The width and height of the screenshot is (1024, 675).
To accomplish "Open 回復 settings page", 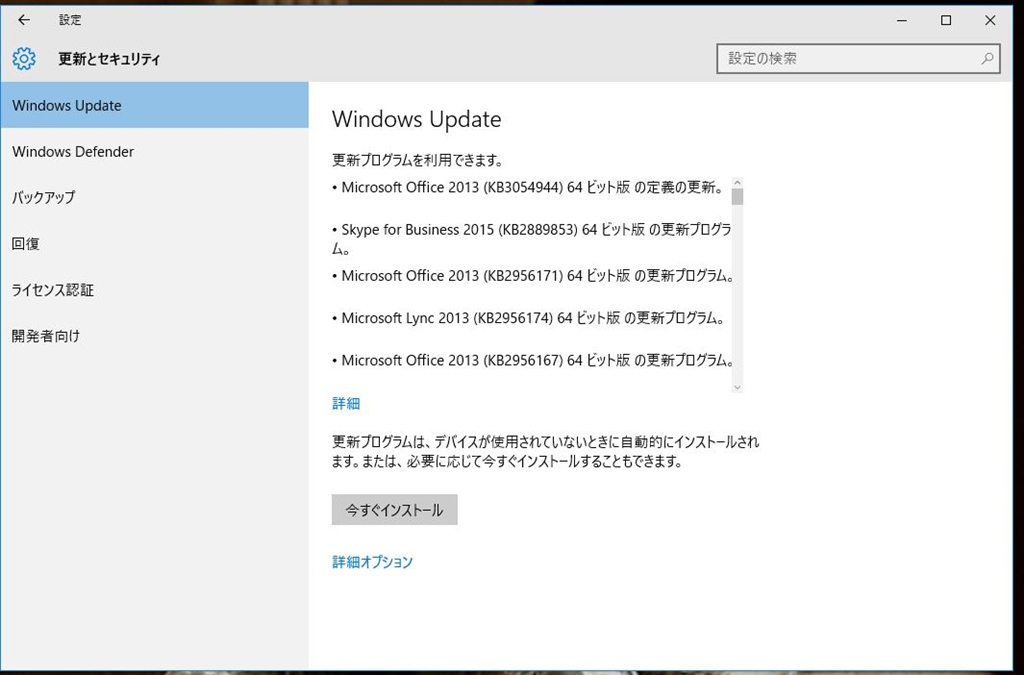I will [x=155, y=243].
